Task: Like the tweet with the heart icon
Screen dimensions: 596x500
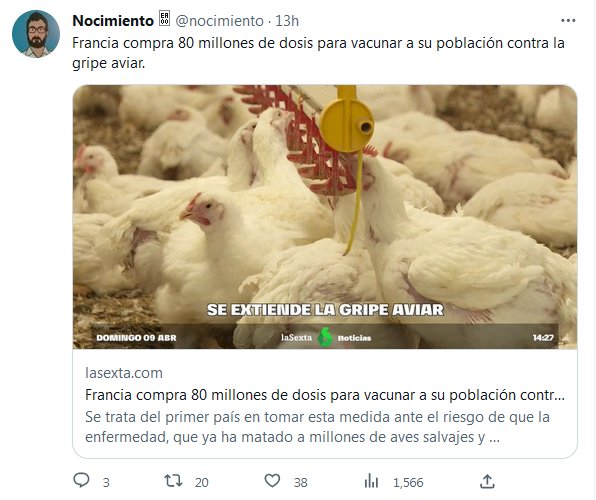Action: click(272, 481)
